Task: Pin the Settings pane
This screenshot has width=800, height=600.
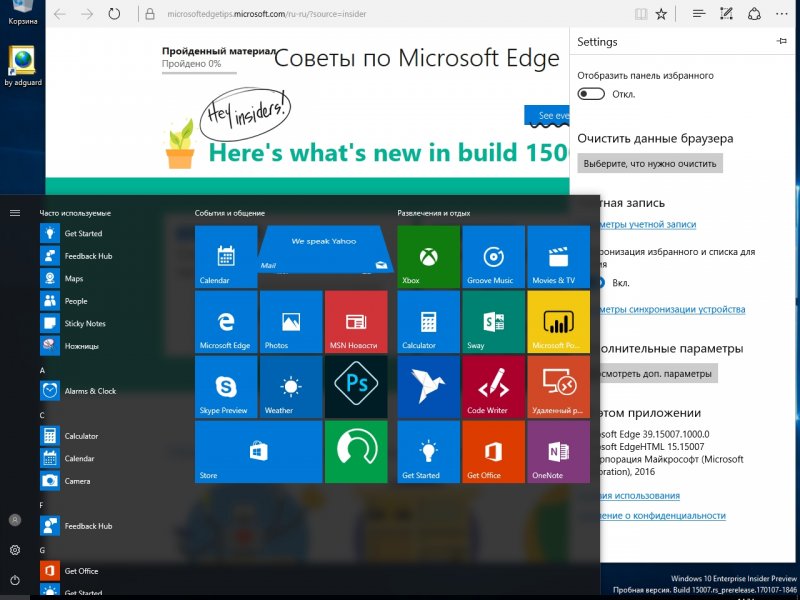Action: [x=782, y=41]
